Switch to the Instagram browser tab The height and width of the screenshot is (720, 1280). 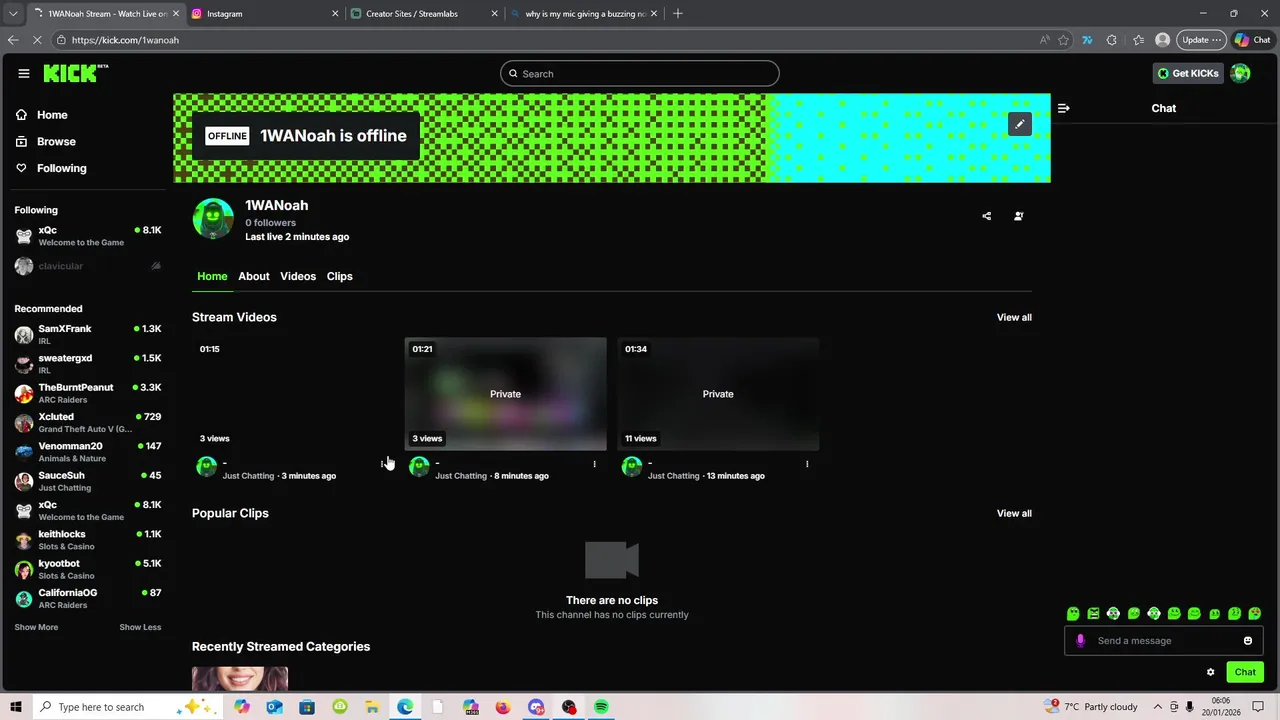[x=264, y=14]
